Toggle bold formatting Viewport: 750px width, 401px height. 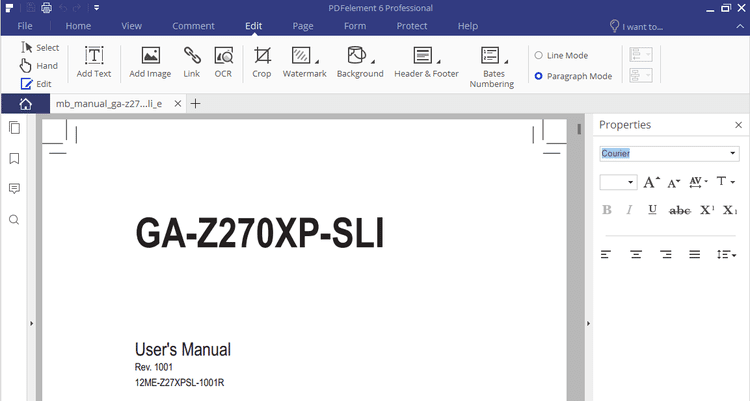point(607,210)
